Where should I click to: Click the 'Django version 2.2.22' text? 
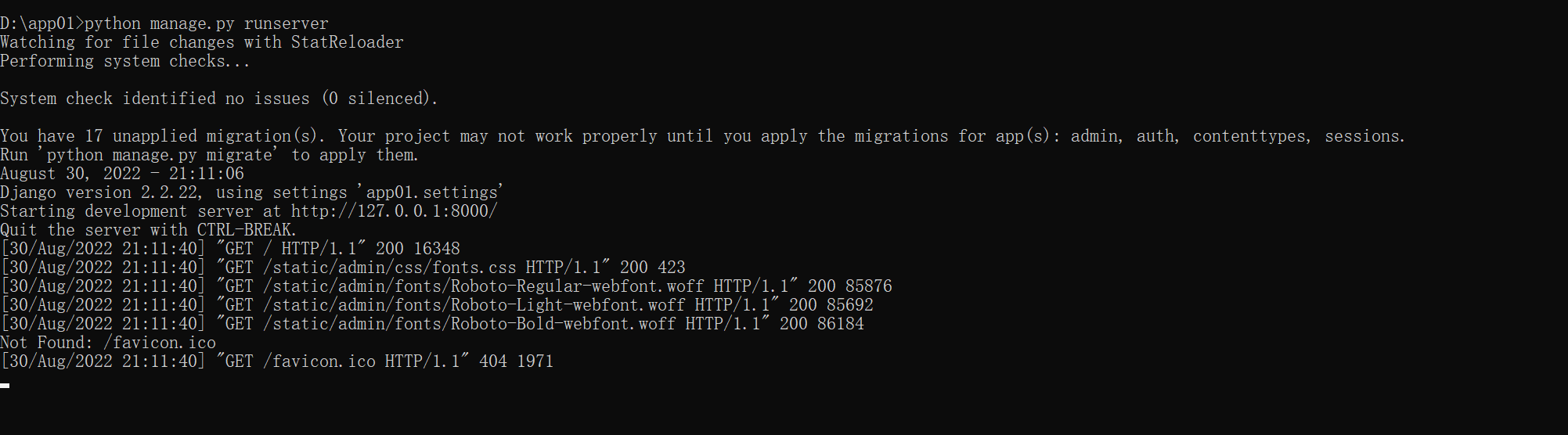point(99,192)
